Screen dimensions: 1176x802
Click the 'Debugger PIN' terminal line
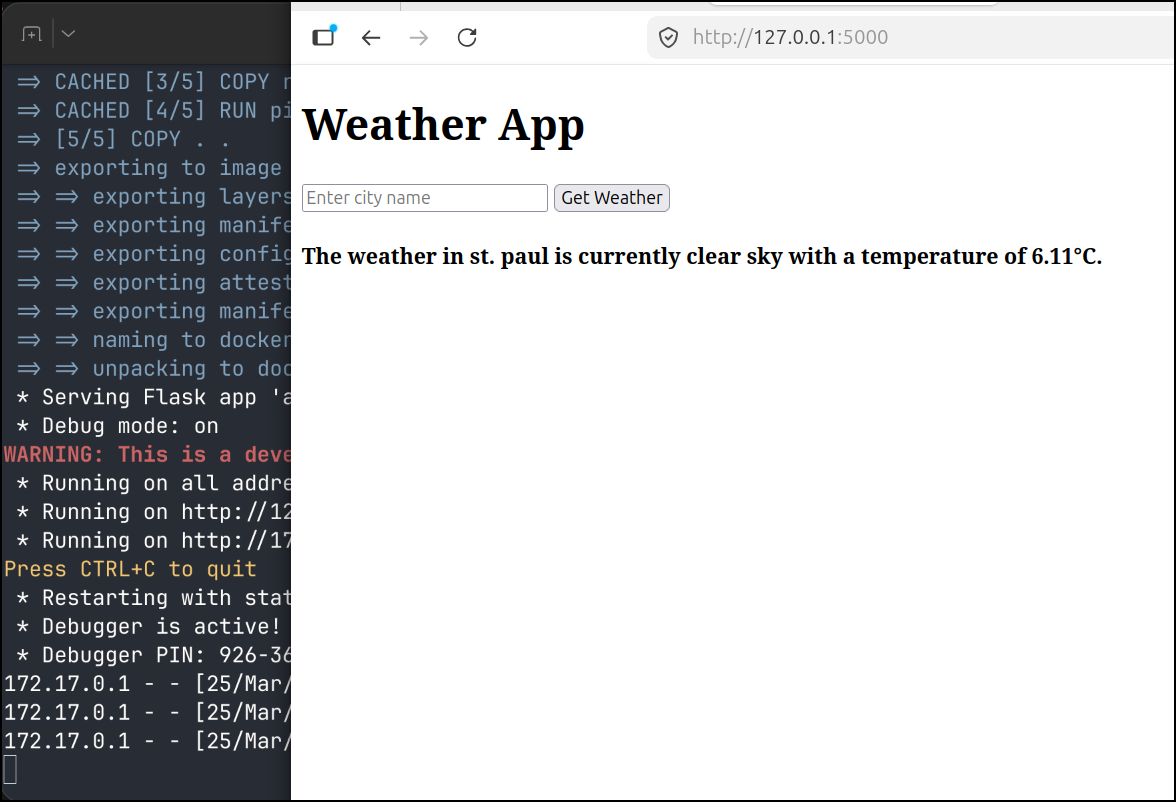coord(150,655)
